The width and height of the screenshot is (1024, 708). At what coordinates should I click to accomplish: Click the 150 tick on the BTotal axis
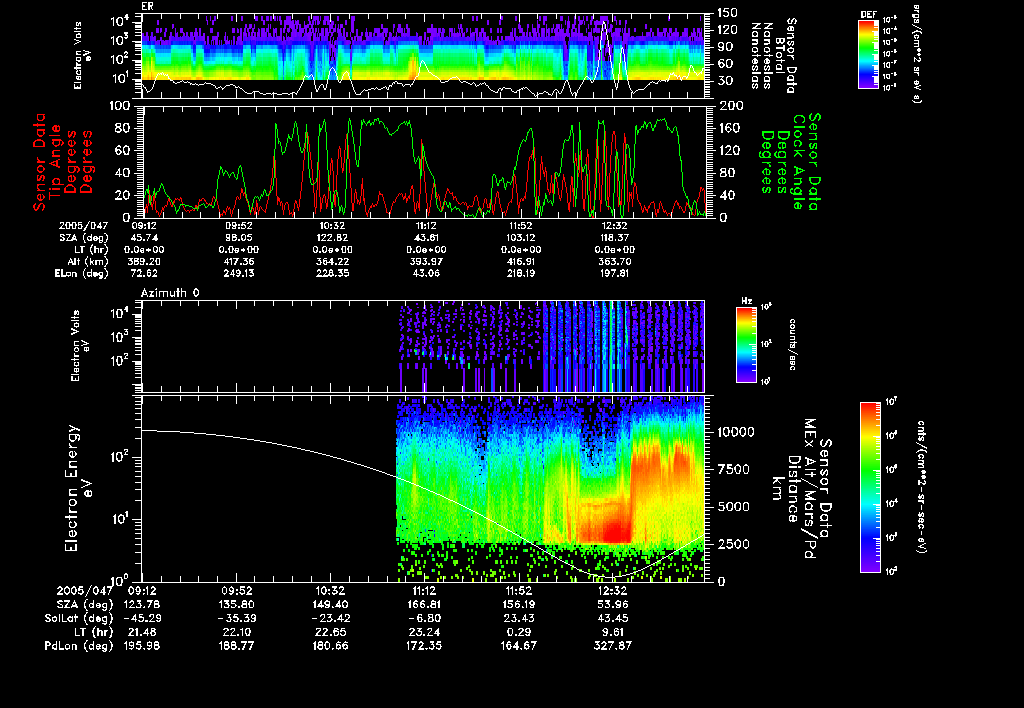pos(727,12)
